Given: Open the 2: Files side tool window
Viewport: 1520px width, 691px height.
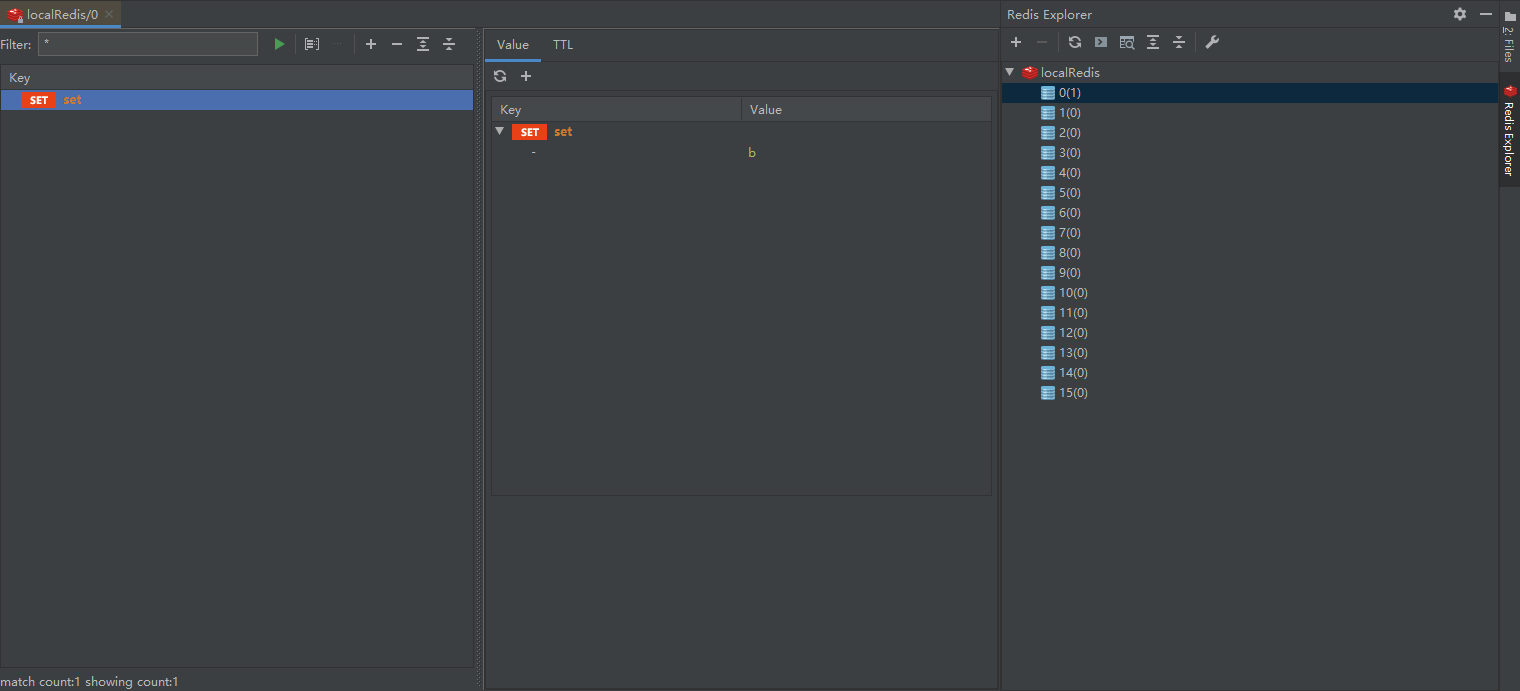Looking at the screenshot, I should [1509, 36].
